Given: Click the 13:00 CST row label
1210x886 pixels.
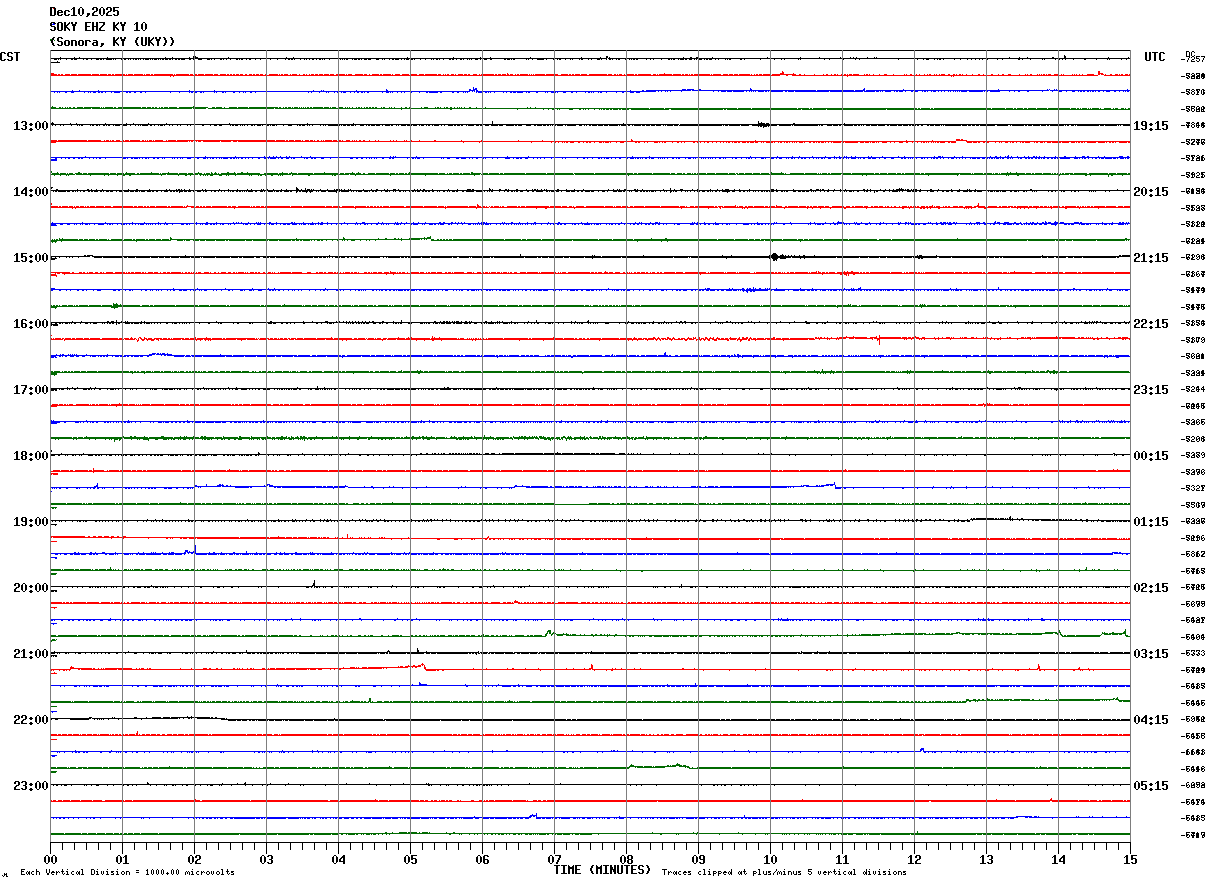Looking at the screenshot, I should point(30,126).
